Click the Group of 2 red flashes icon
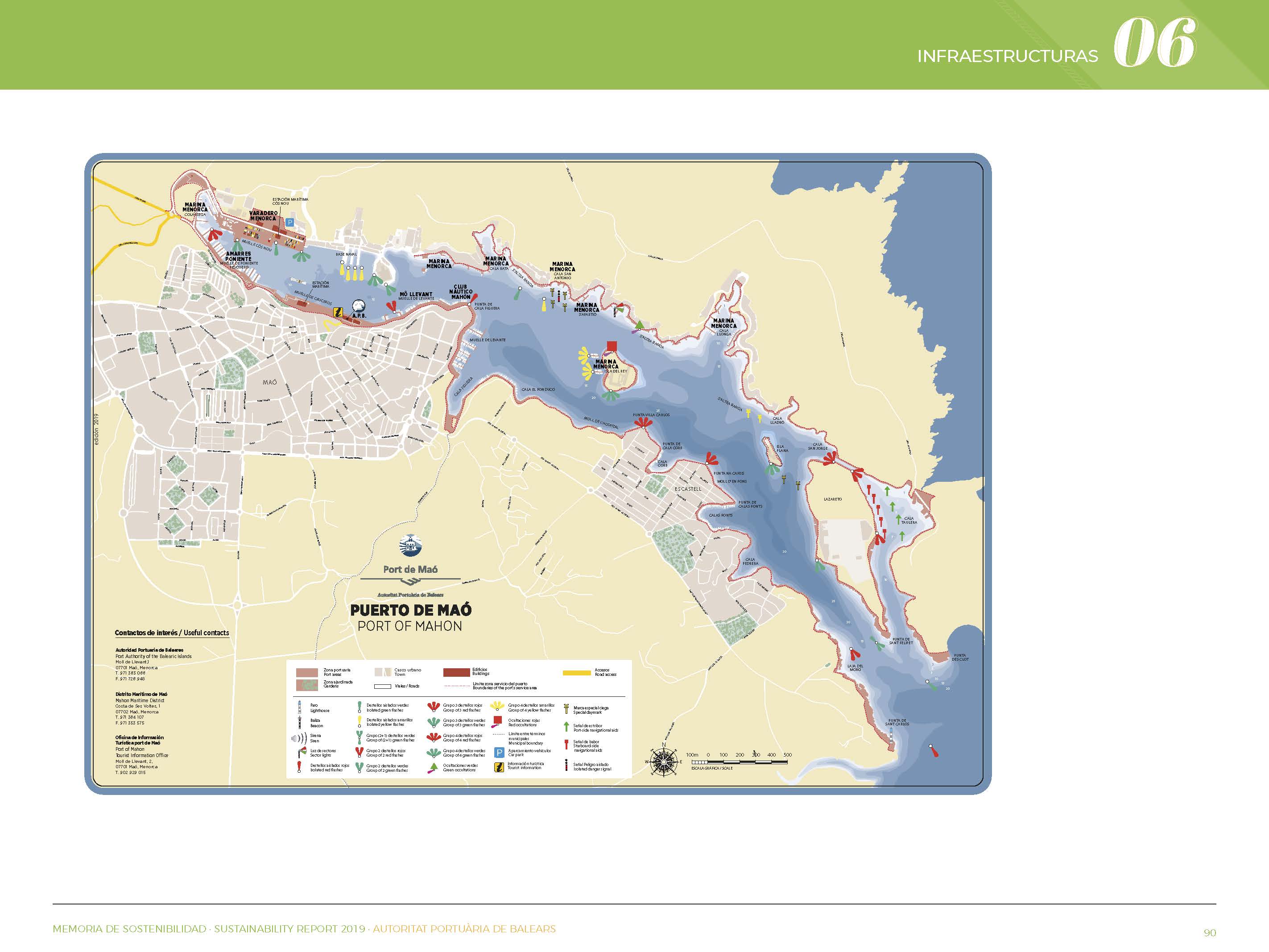Viewport: 1269px width, 952px height. tap(360, 752)
